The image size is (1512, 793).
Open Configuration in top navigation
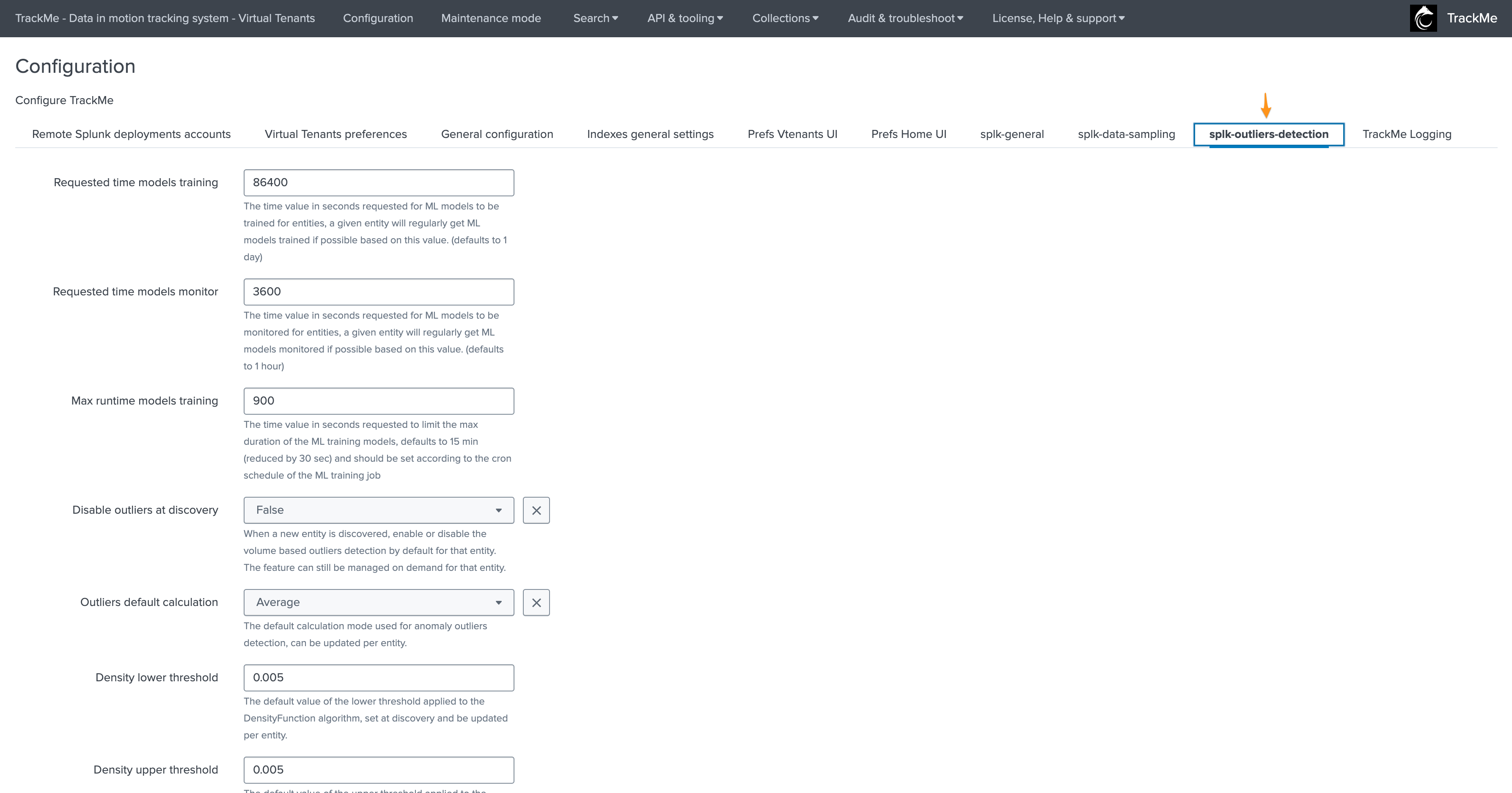point(377,18)
